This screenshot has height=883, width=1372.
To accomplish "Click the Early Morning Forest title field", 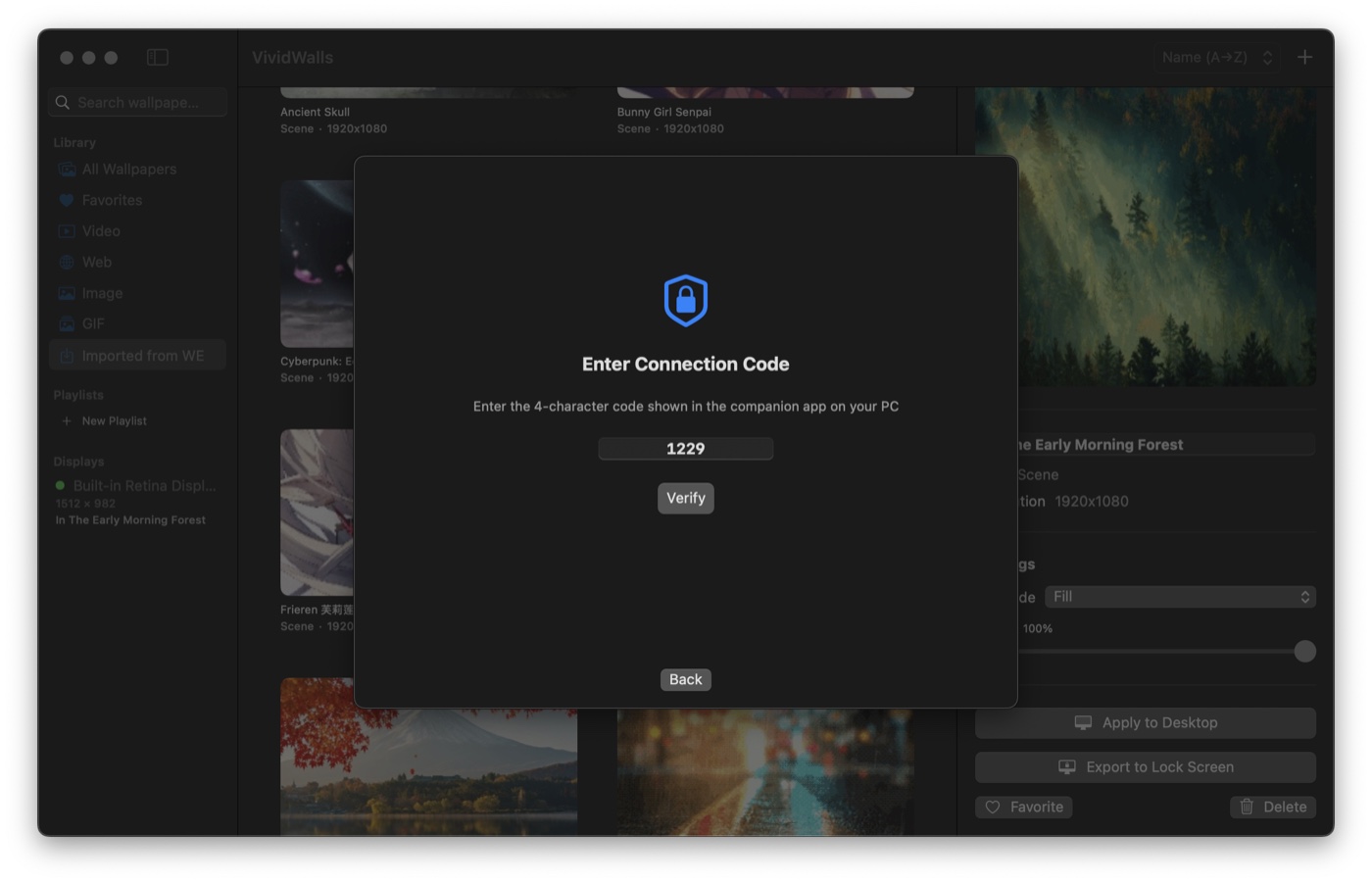I will (x=1166, y=445).
